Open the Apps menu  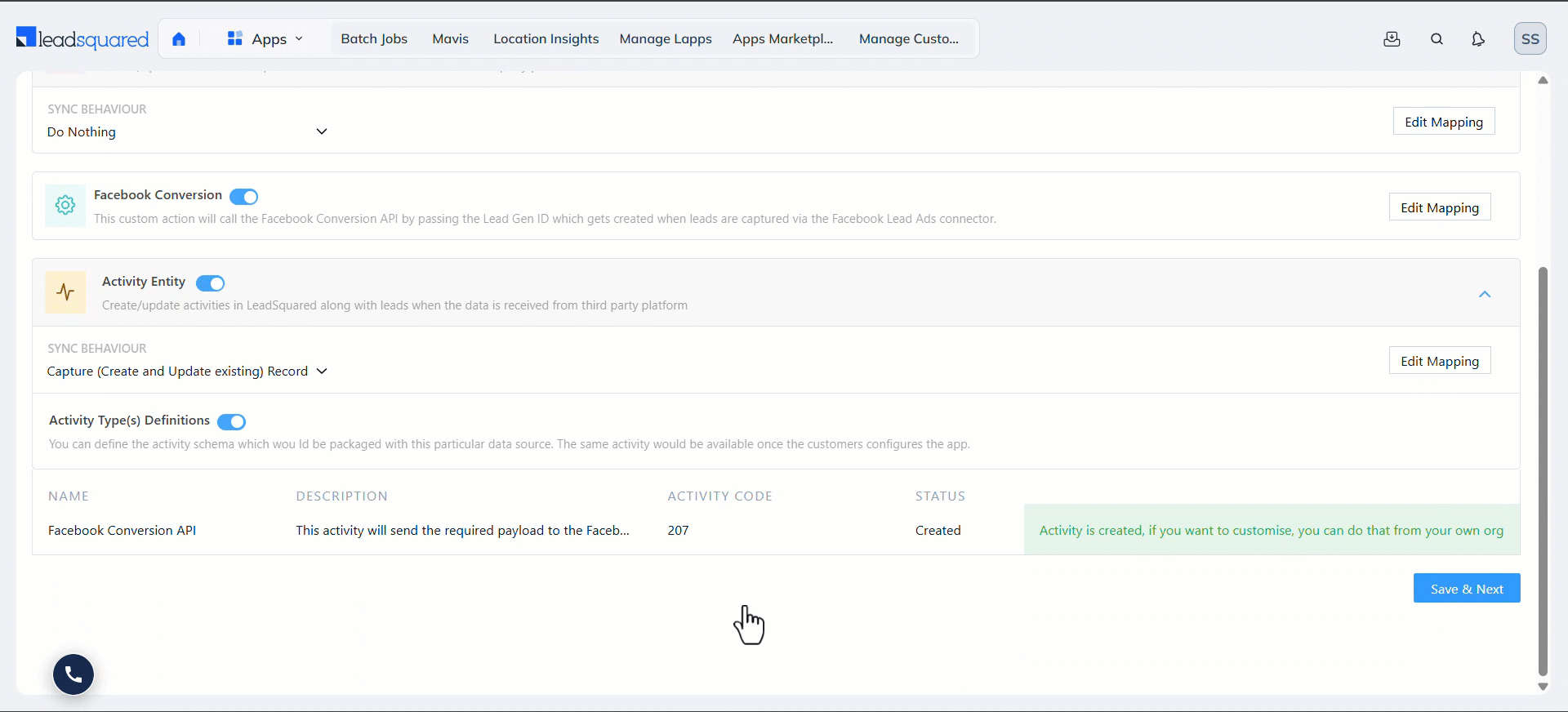(265, 39)
